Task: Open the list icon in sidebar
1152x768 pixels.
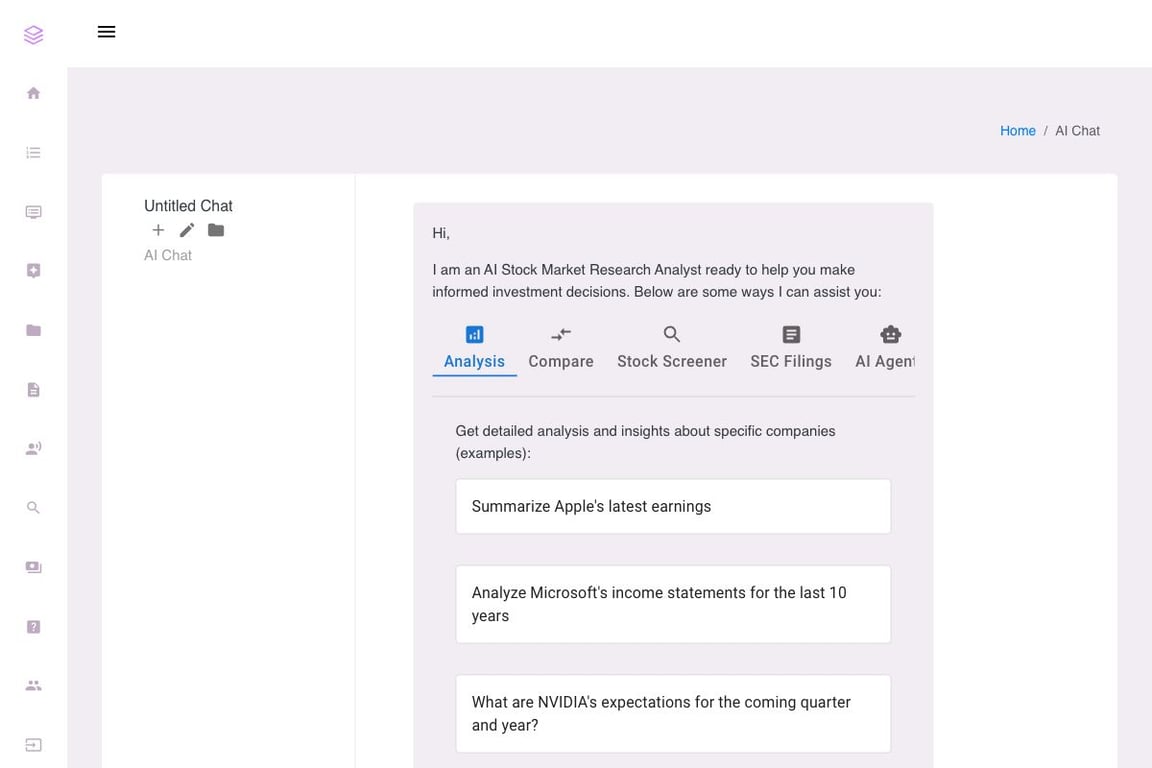Action: click(33, 153)
